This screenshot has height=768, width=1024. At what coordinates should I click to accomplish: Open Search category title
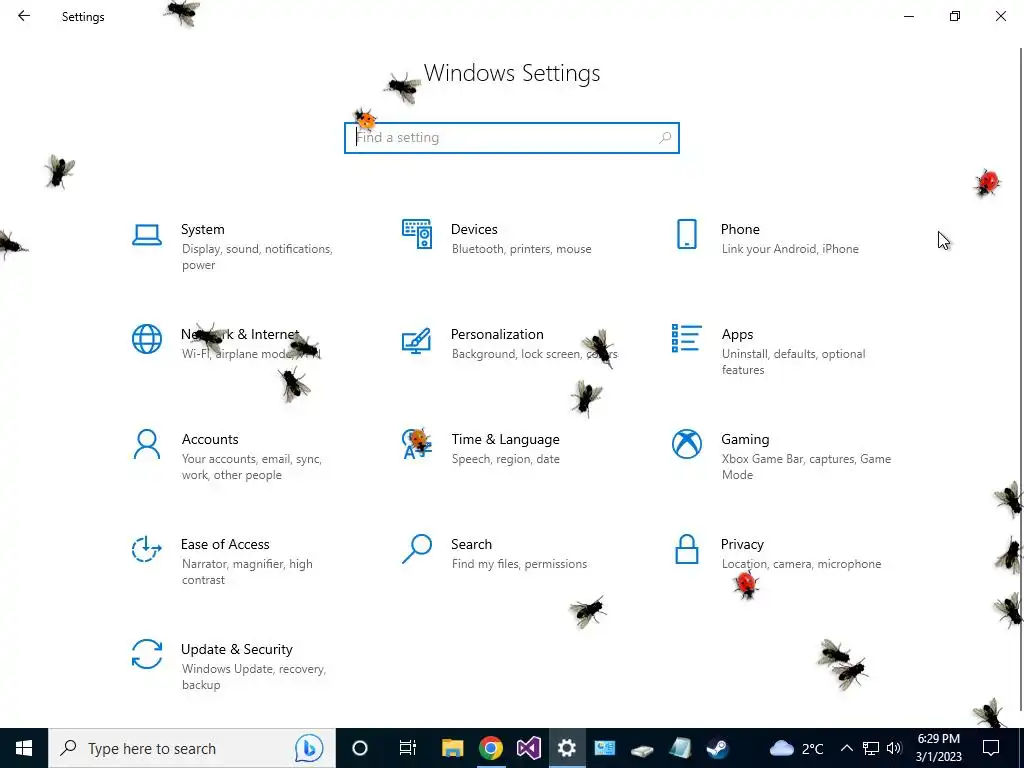(x=472, y=544)
